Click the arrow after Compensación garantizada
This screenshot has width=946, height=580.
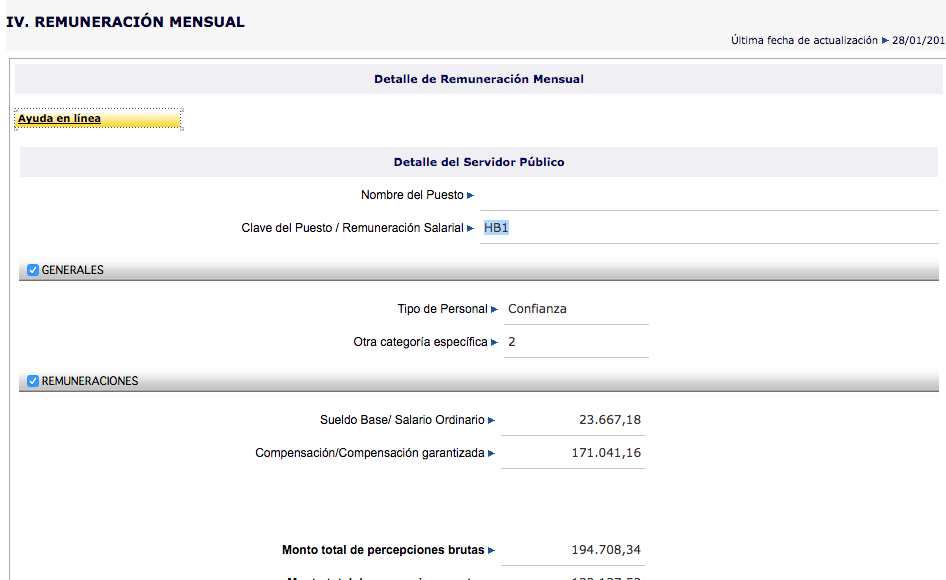tap(491, 453)
